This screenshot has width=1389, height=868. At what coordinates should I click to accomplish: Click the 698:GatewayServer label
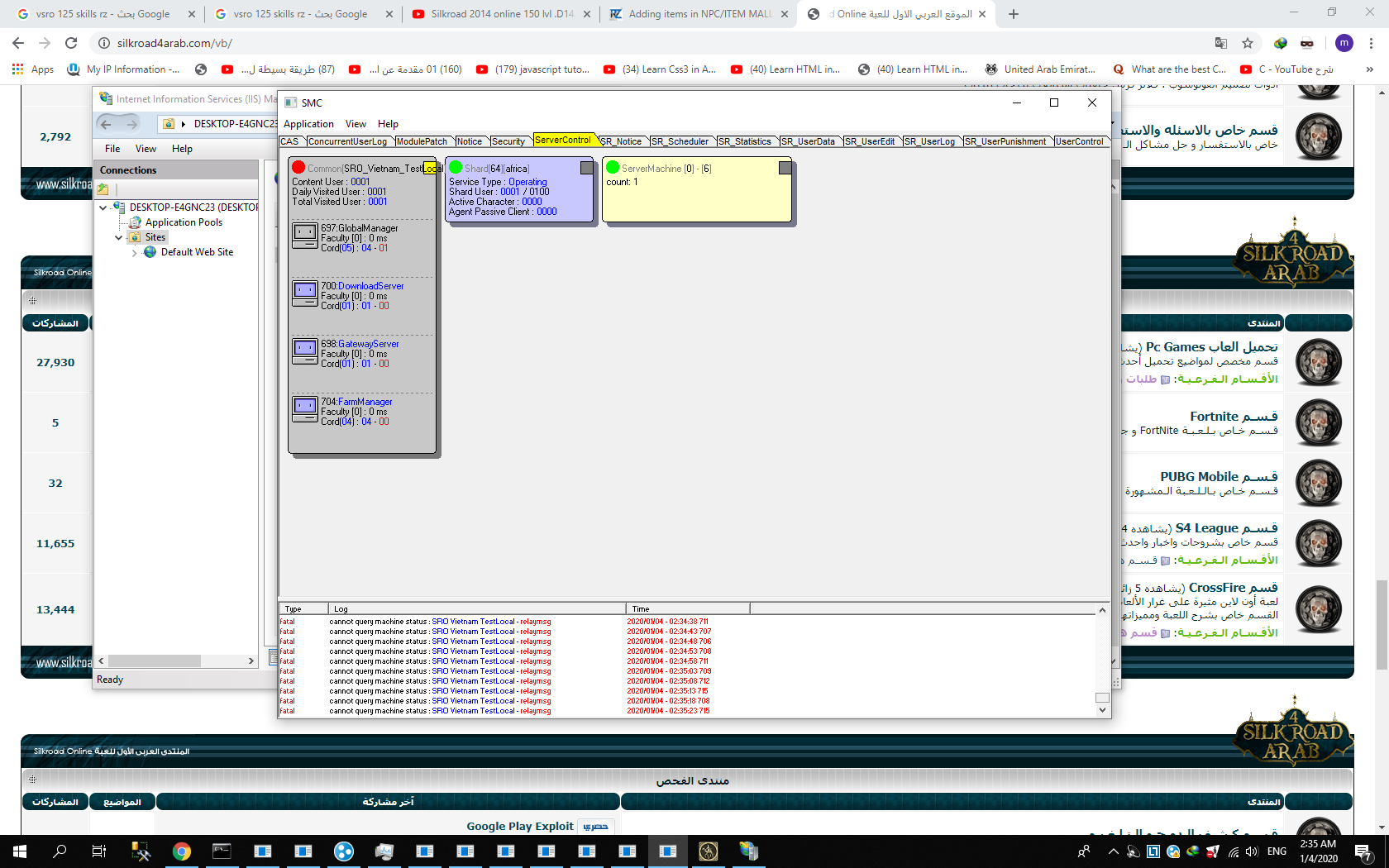pos(360,344)
